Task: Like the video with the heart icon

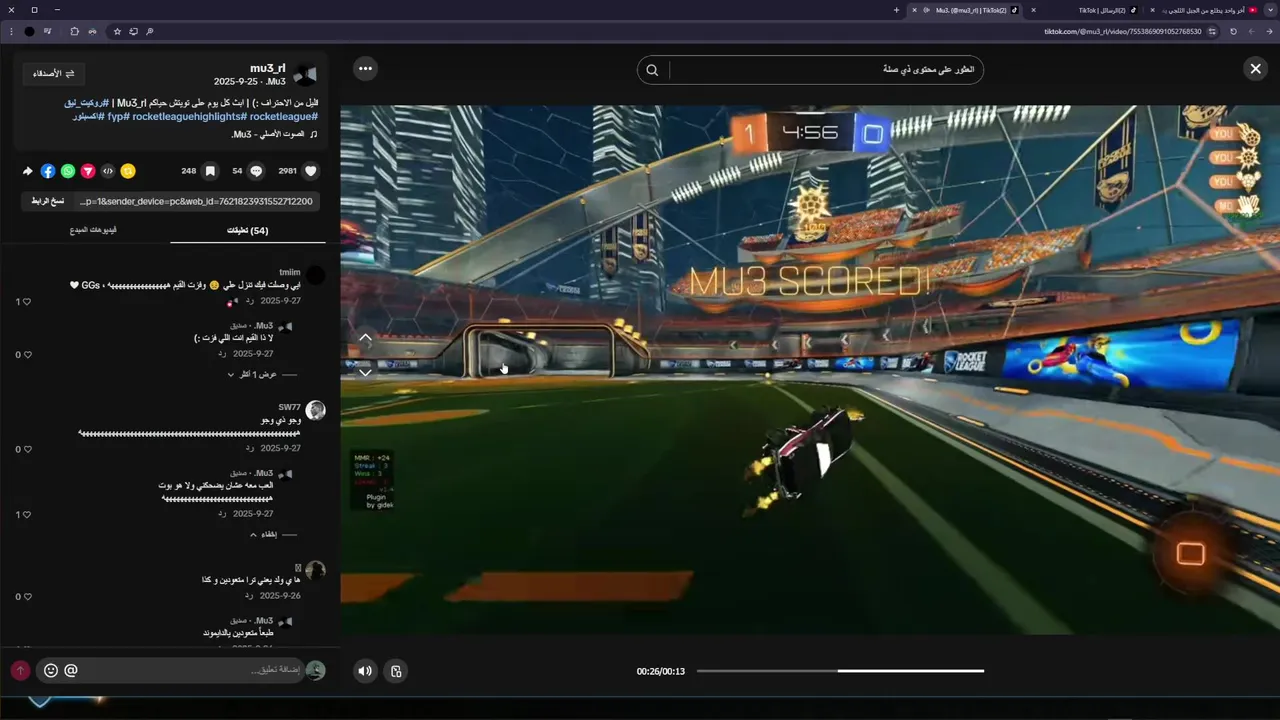Action: click(311, 171)
